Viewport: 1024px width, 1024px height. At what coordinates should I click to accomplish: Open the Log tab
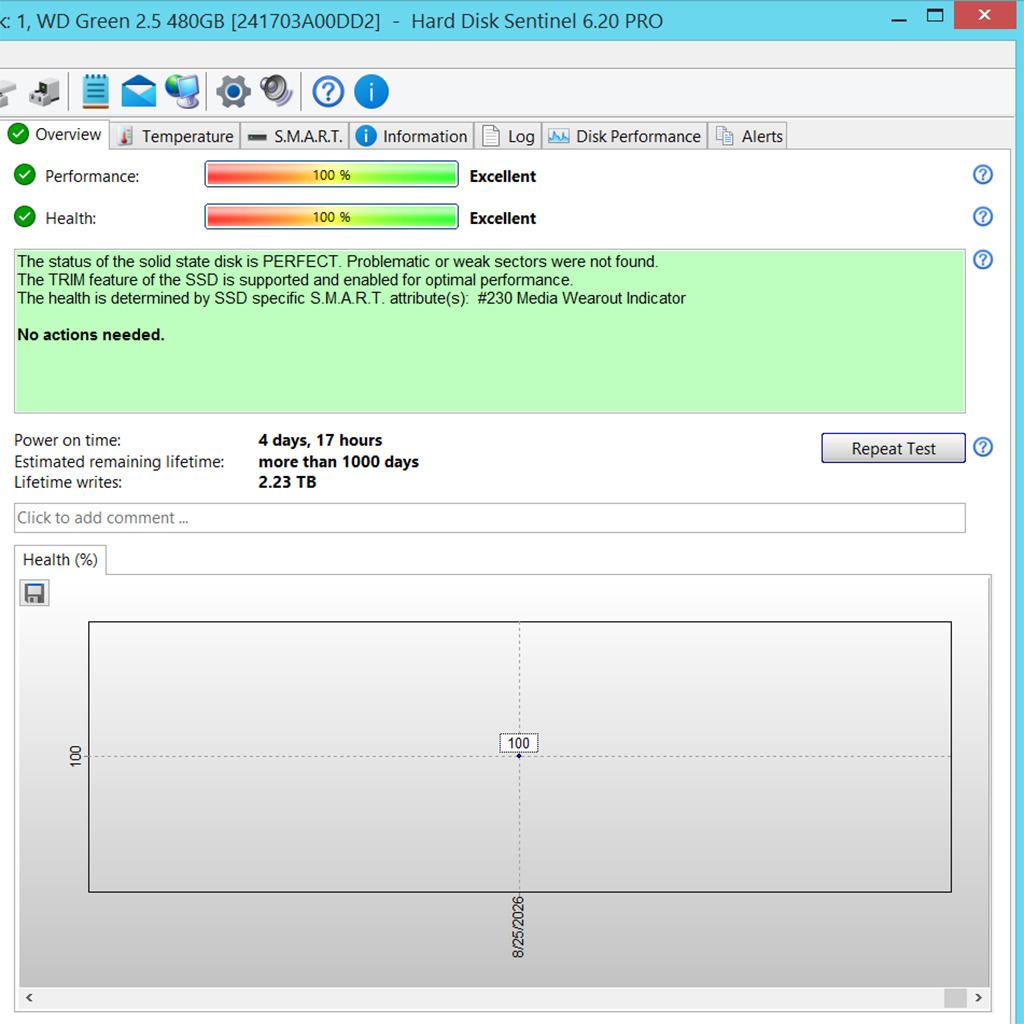tap(509, 136)
